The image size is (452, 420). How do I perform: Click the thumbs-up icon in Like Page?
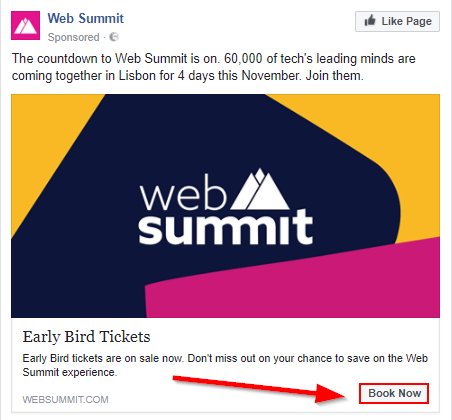(370, 20)
